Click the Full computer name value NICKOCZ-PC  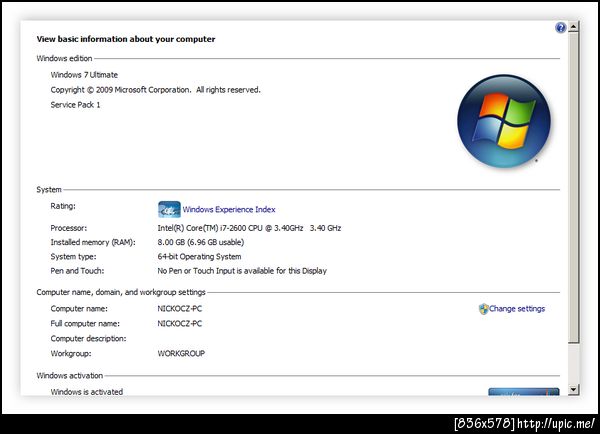coord(179,323)
